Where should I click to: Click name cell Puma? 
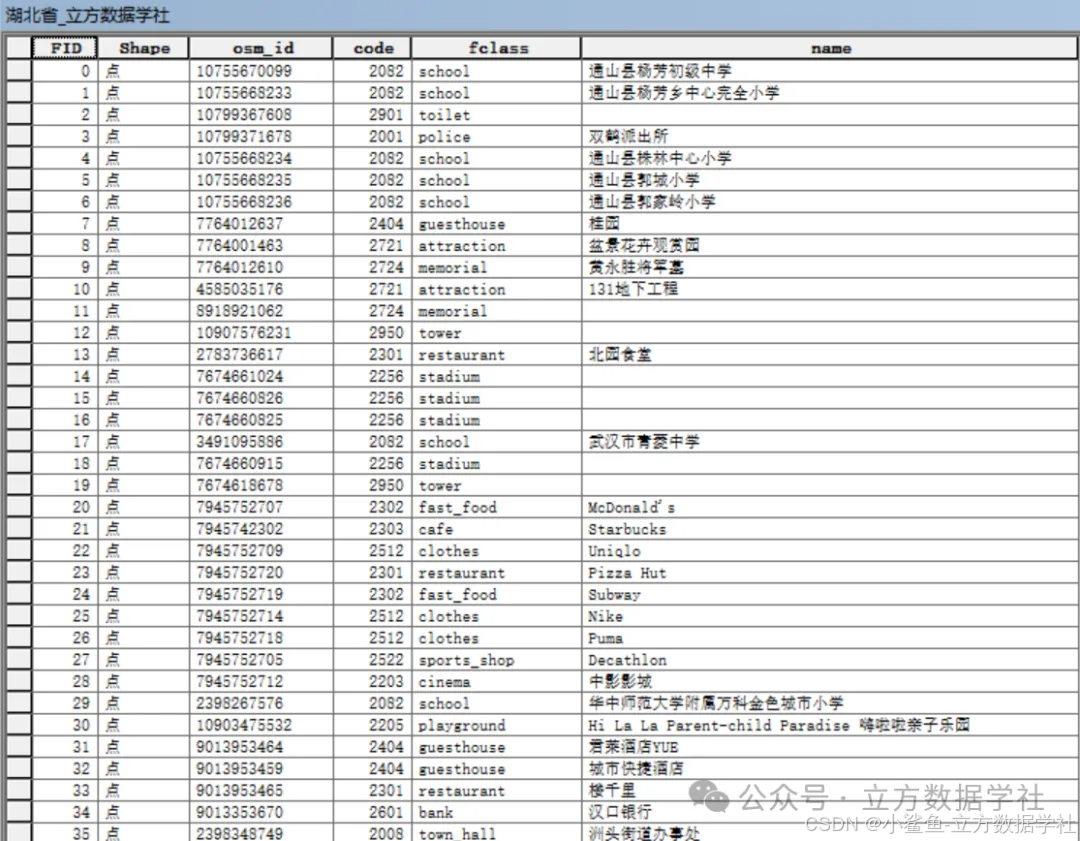(829, 638)
